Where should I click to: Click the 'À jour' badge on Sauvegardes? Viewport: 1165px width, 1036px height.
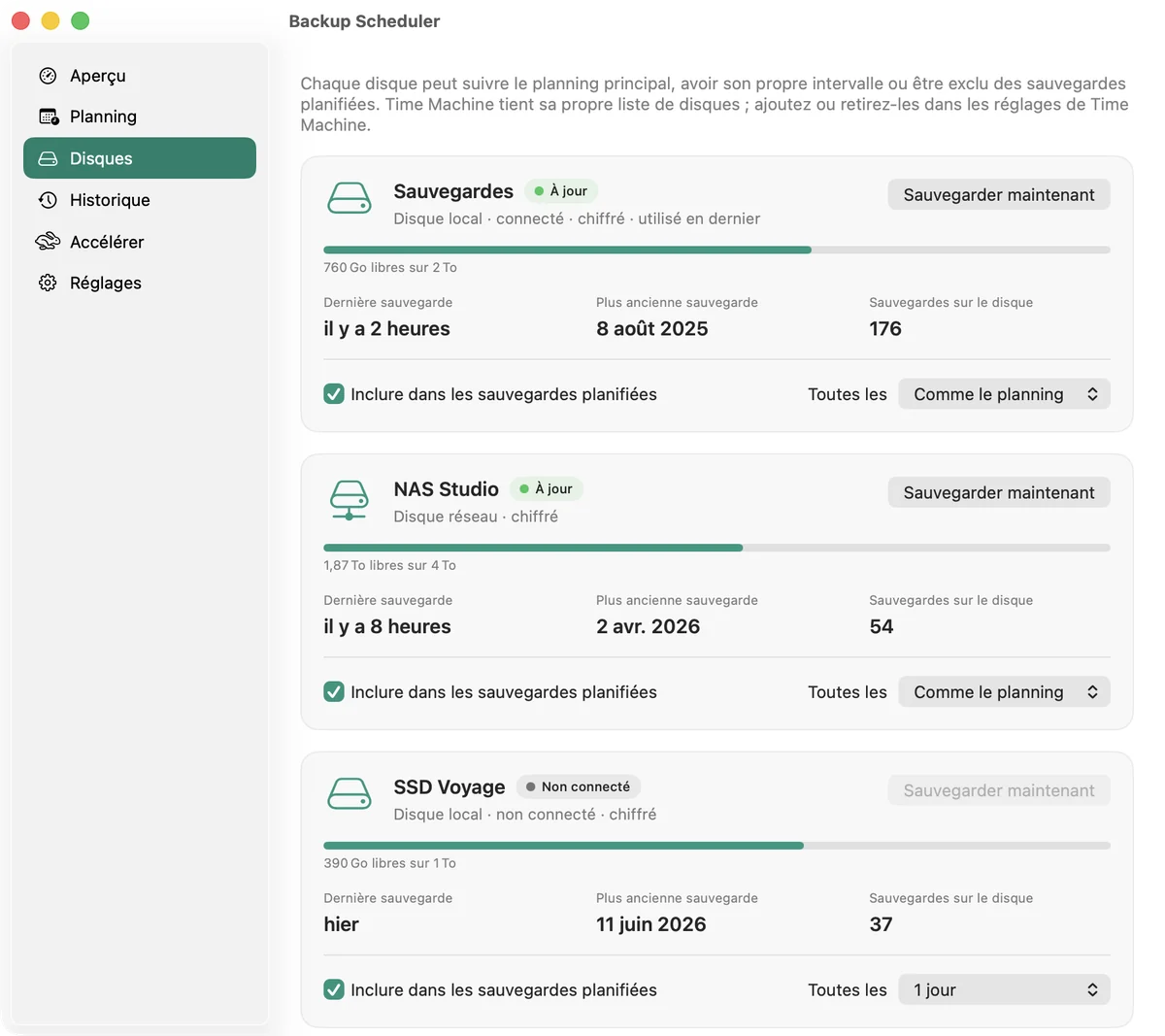pos(561,191)
